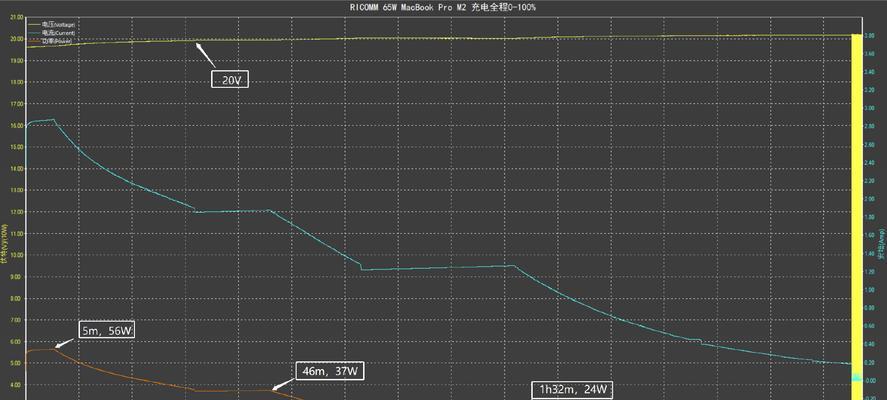This screenshot has height=400, width=887.
Task: Click the 13.00 tick on the left axis
Action: (x=16, y=190)
